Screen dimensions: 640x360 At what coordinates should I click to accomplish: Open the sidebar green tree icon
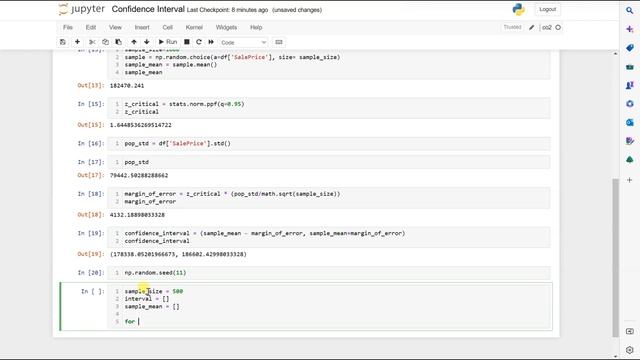pyautogui.click(x=629, y=160)
